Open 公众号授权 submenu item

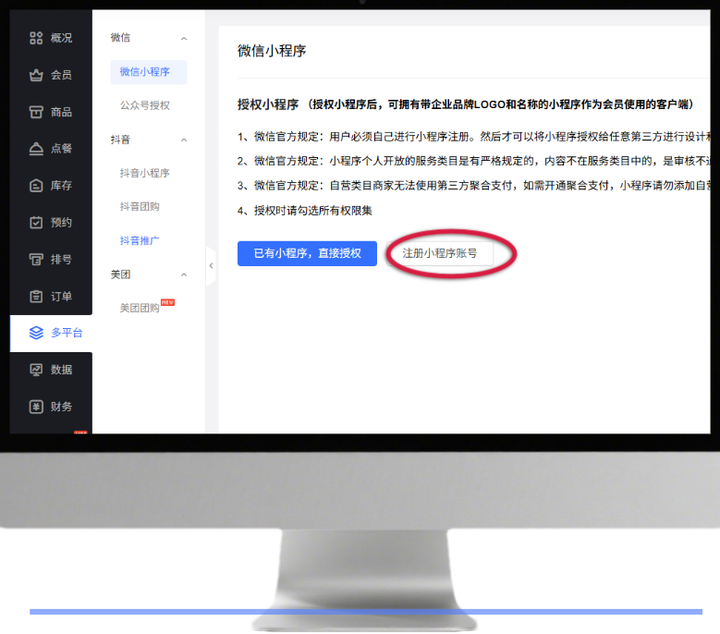(145, 106)
